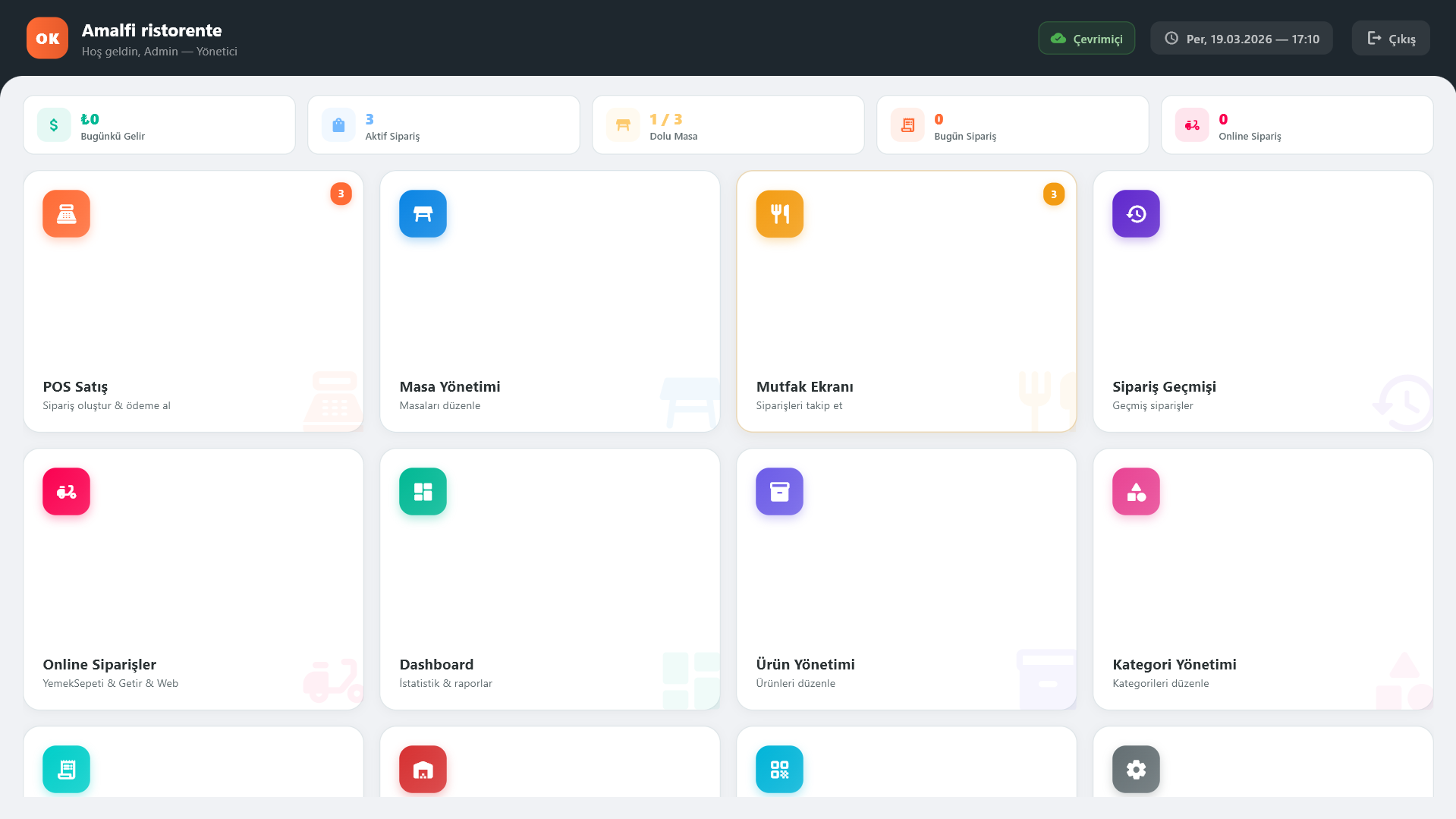Click the teal receipt icon
The width and height of the screenshot is (1456, 819).
[65, 769]
